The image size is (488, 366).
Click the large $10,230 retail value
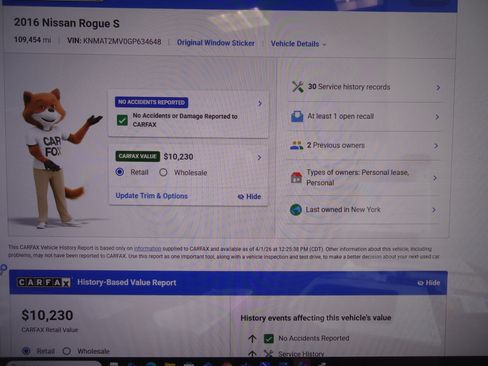pyautogui.click(x=47, y=315)
